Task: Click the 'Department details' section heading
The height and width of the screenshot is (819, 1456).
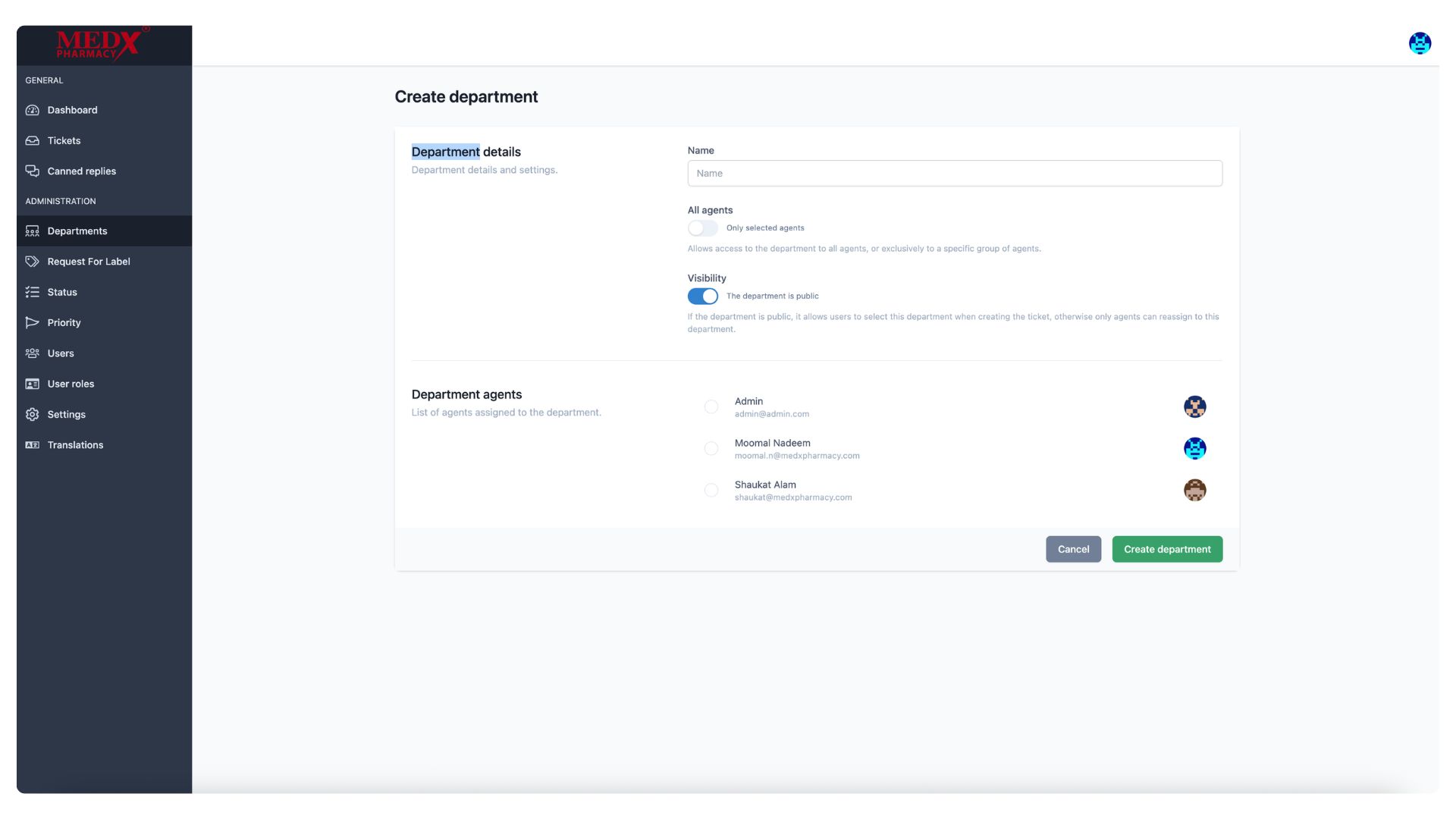Action: [x=466, y=152]
